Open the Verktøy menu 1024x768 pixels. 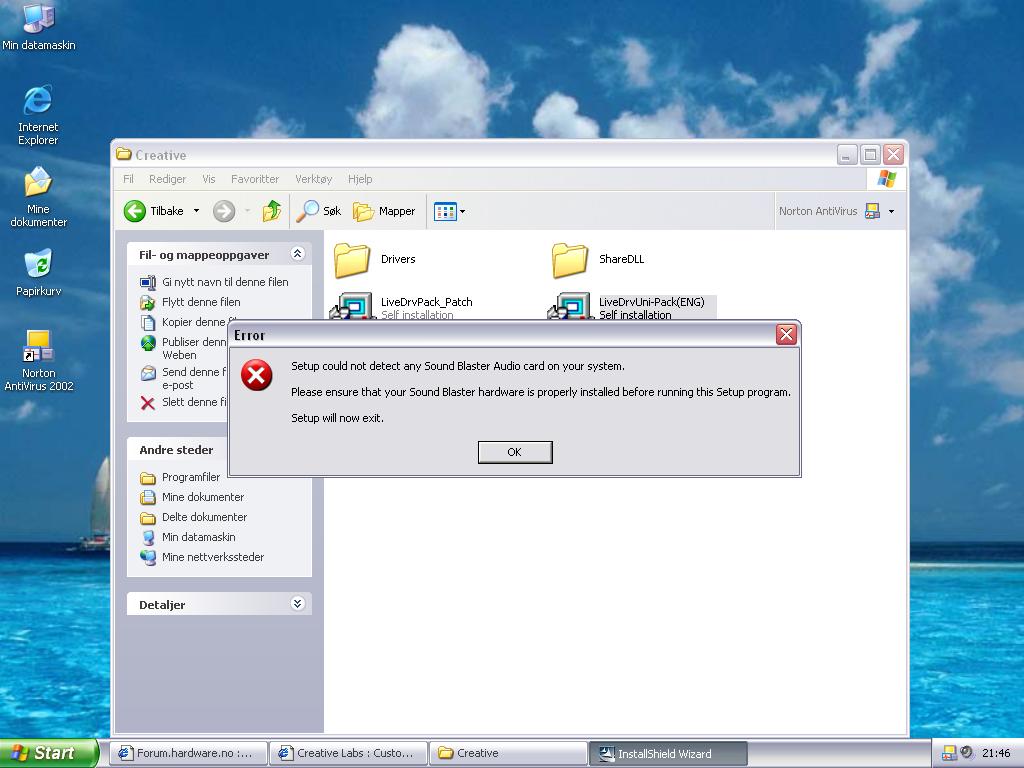[x=313, y=179]
